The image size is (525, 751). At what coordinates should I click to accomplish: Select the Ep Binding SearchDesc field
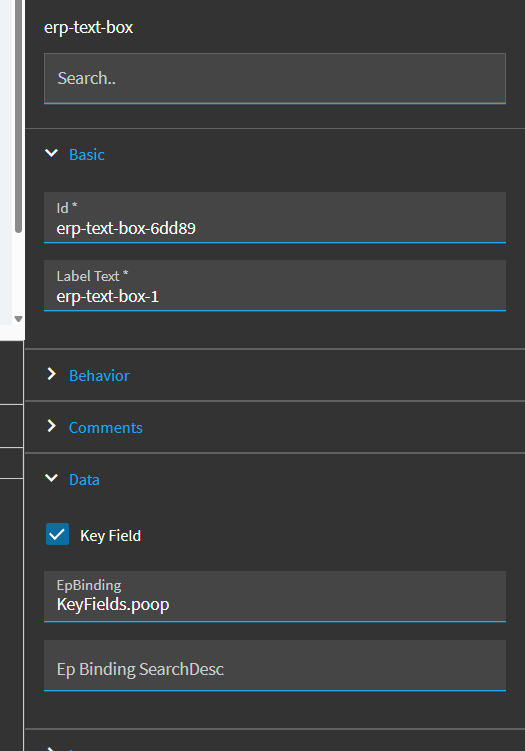pyautogui.click(x=275, y=665)
